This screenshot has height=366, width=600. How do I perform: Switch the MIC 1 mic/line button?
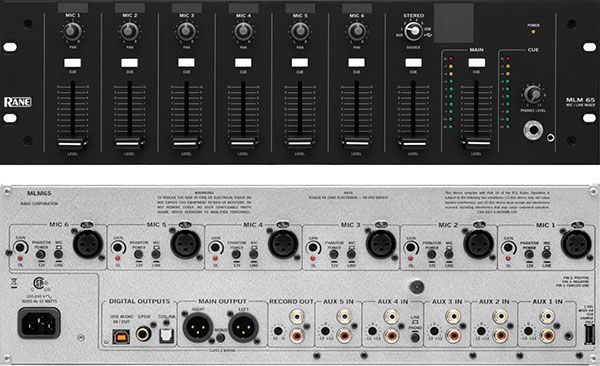click(x=546, y=254)
